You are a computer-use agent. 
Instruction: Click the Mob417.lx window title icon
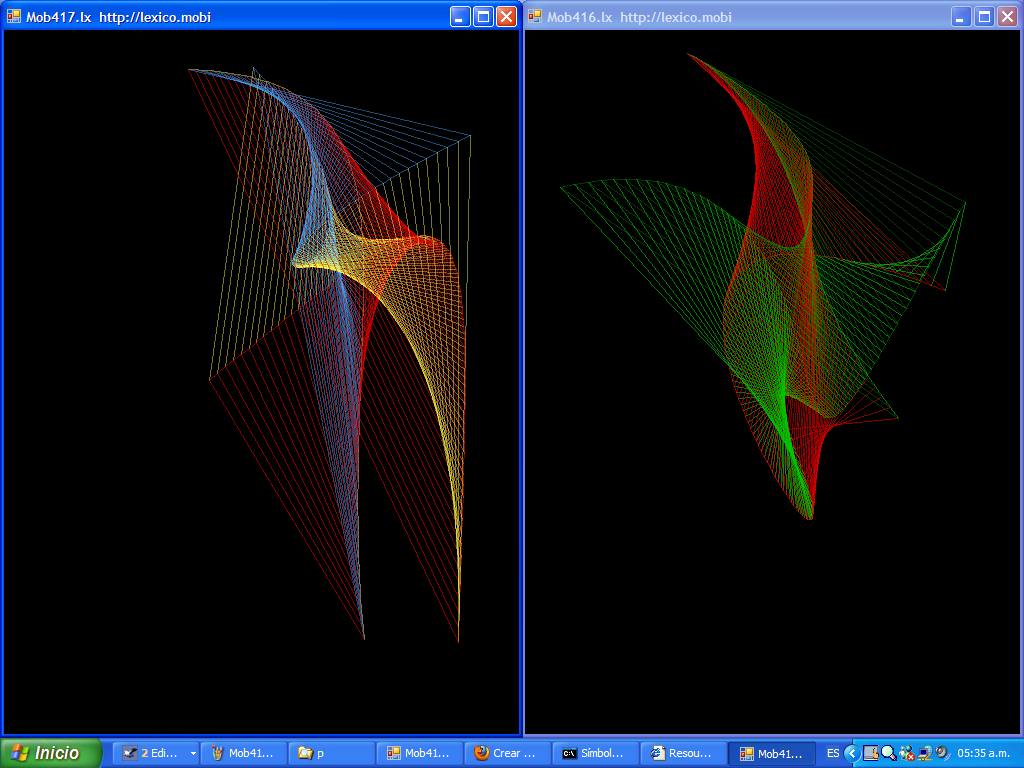tap(14, 17)
